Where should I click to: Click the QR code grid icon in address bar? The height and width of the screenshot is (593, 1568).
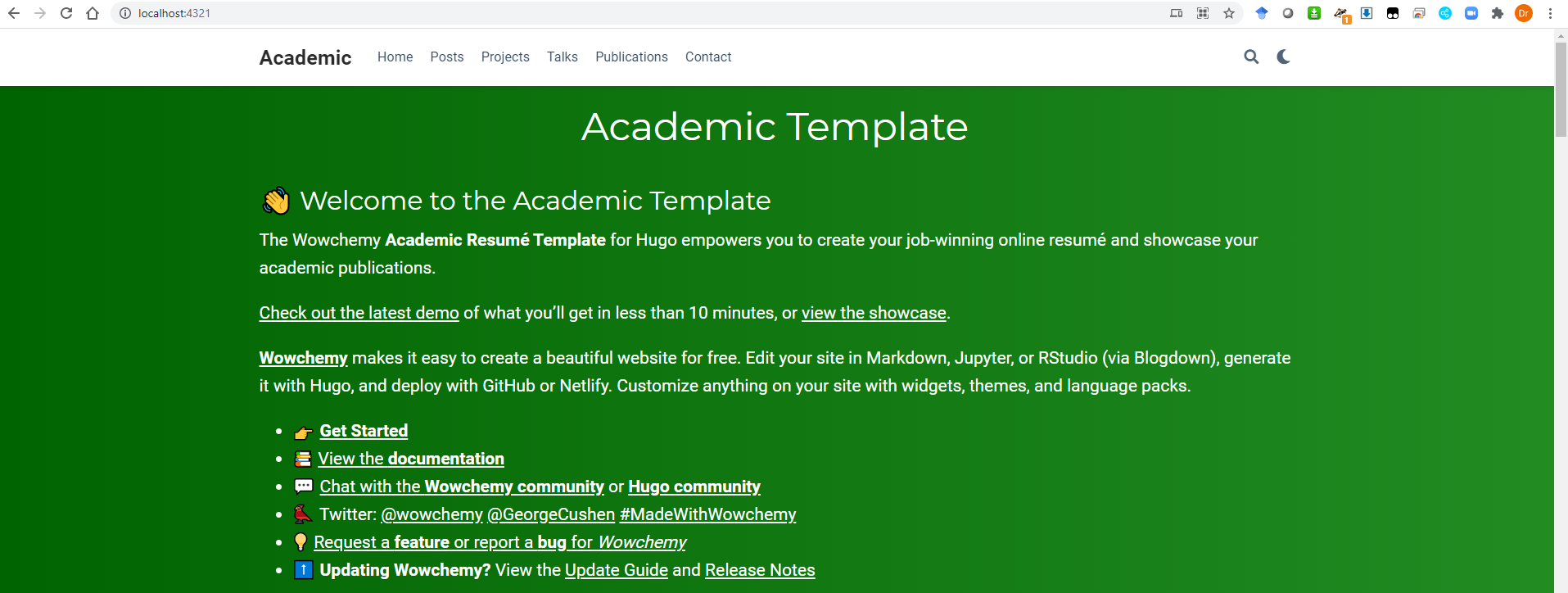pos(1203,13)
